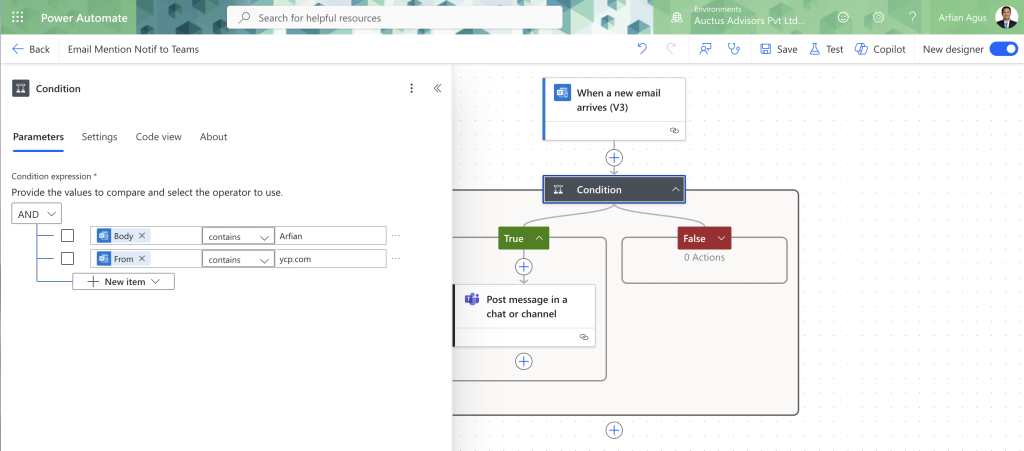Click the Redo arrow icon
1024x451 pixels.
[671, 49]
